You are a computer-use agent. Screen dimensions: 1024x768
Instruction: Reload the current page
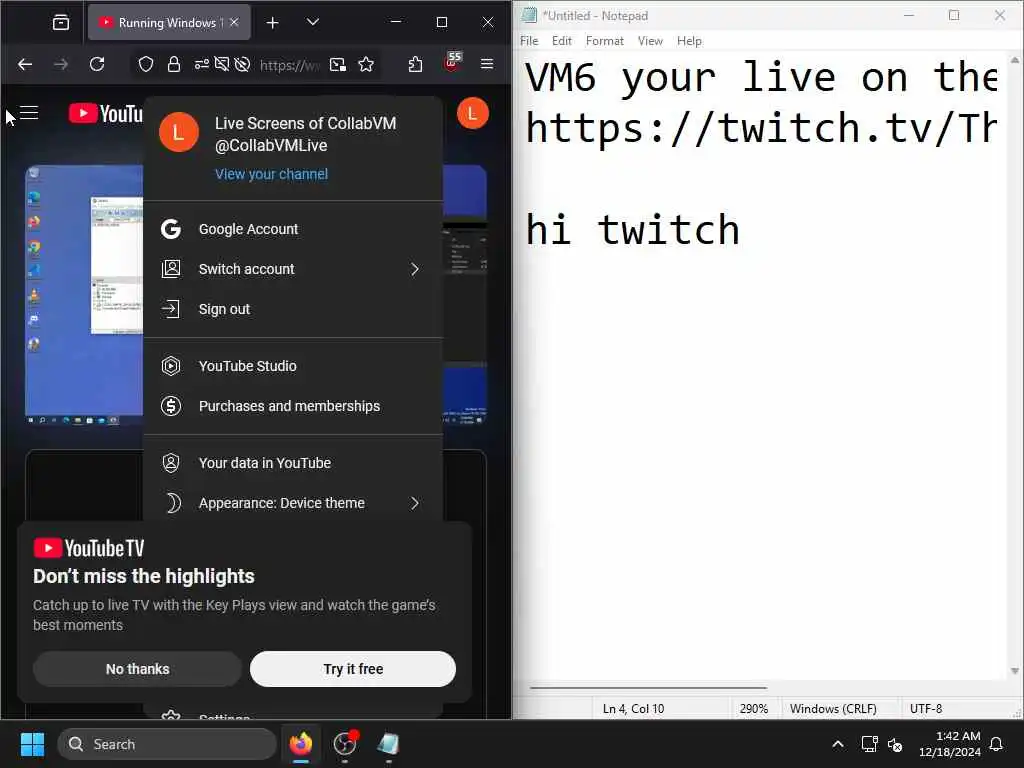[97, 64]
